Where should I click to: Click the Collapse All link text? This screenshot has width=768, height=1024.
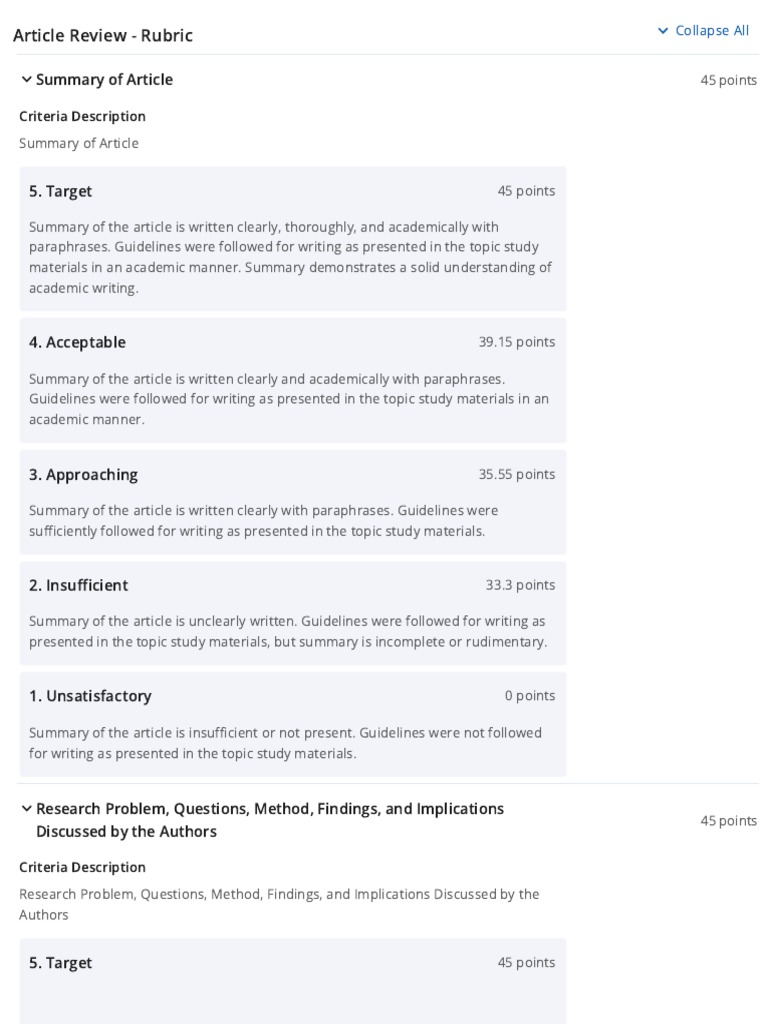pyautogui.click(x=712, y=31)
